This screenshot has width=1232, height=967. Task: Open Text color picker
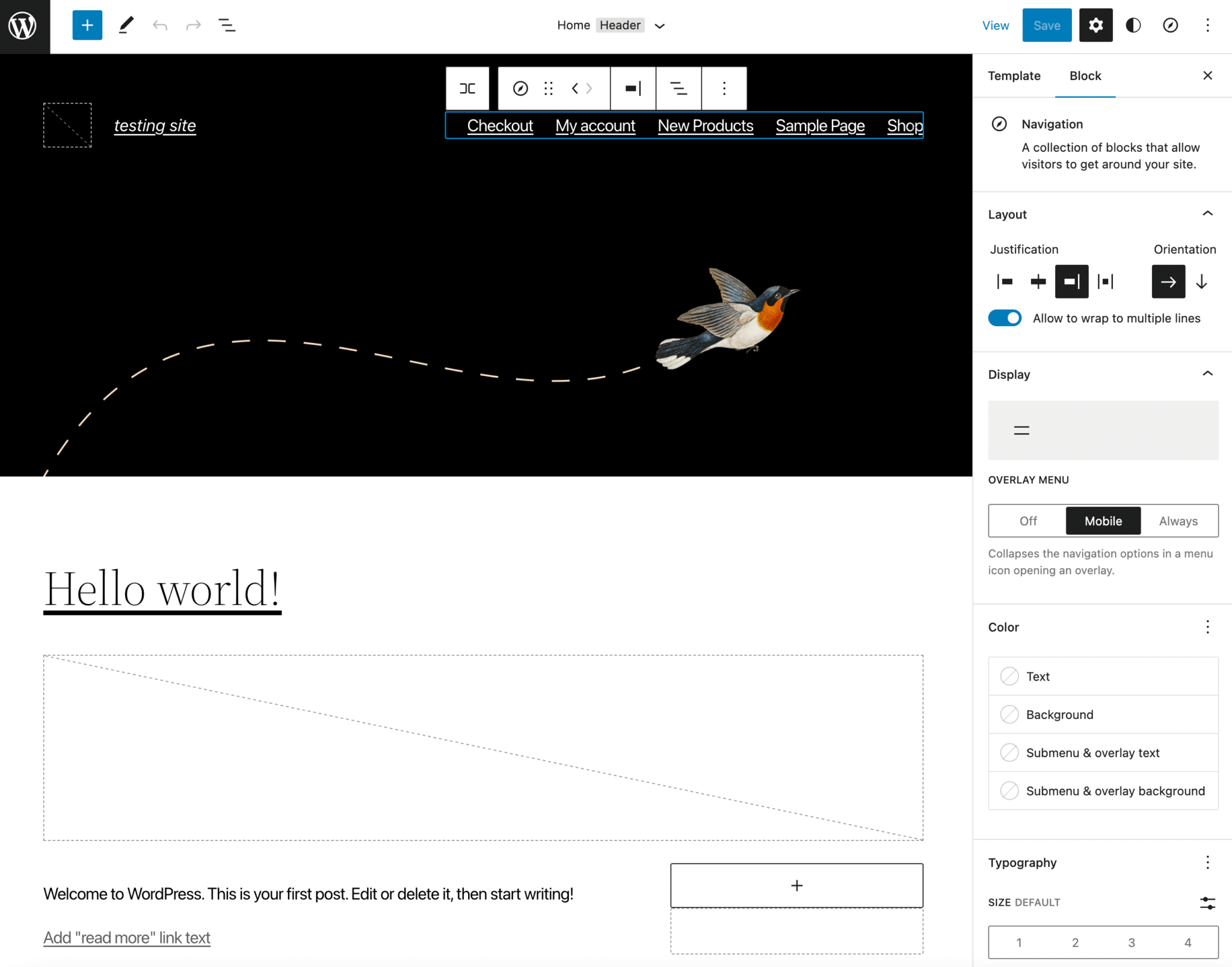[x=1103, y=676]
